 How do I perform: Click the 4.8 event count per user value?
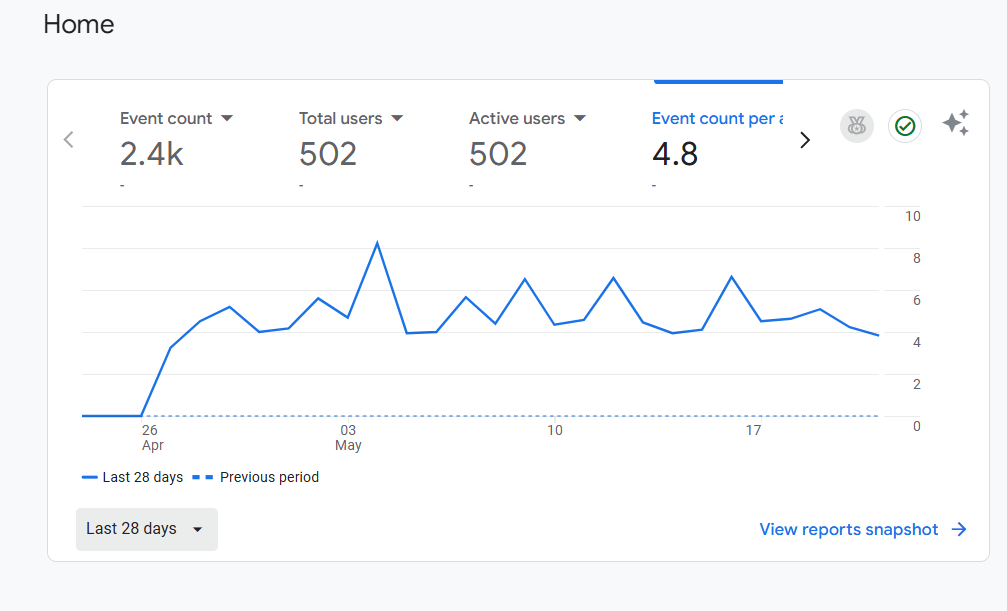pos(674,154)
